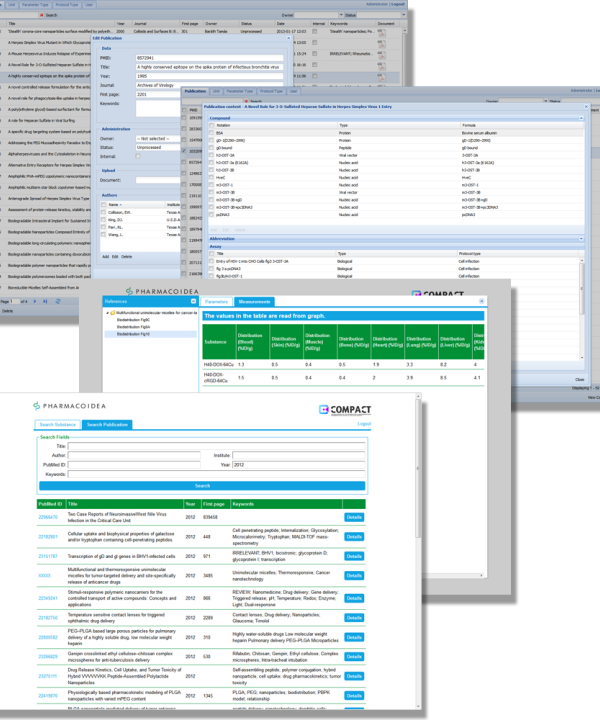Delete the selected author in Edit Publication
Image resolution: width=600 pixels, height=720 pixels.
tap(126, 257)
